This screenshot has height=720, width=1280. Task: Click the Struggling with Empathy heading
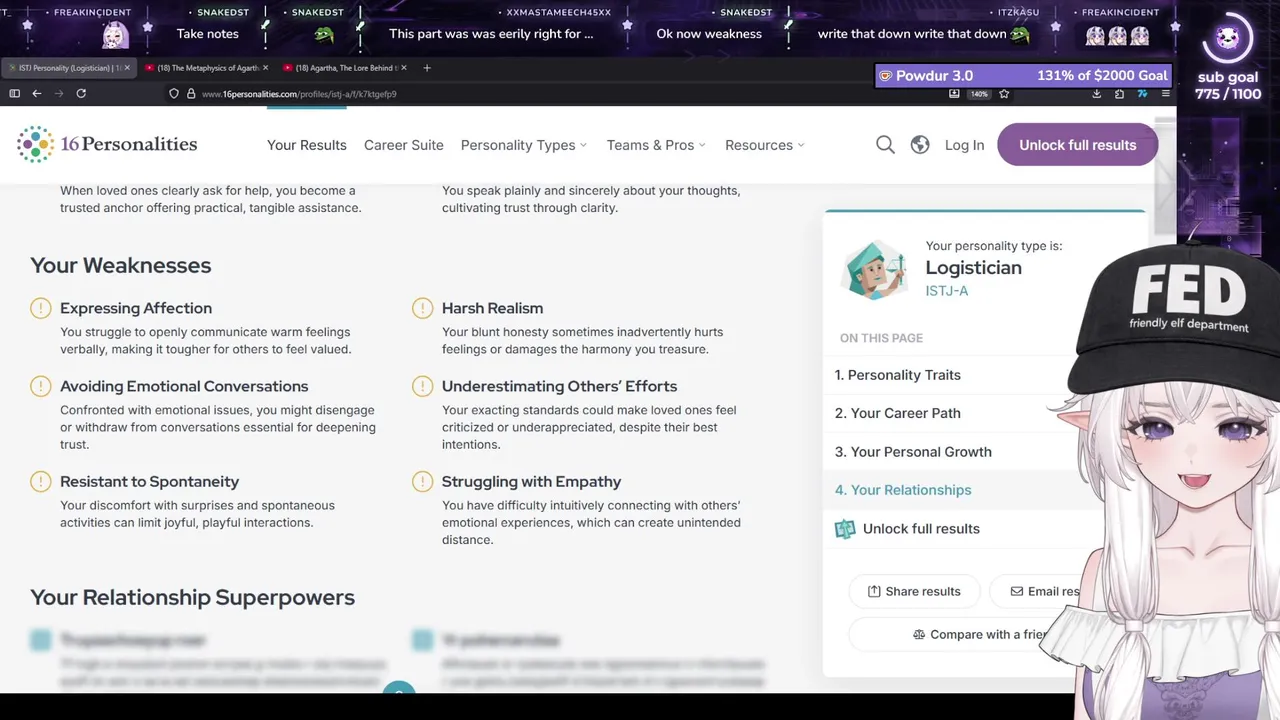click(532, 482)
